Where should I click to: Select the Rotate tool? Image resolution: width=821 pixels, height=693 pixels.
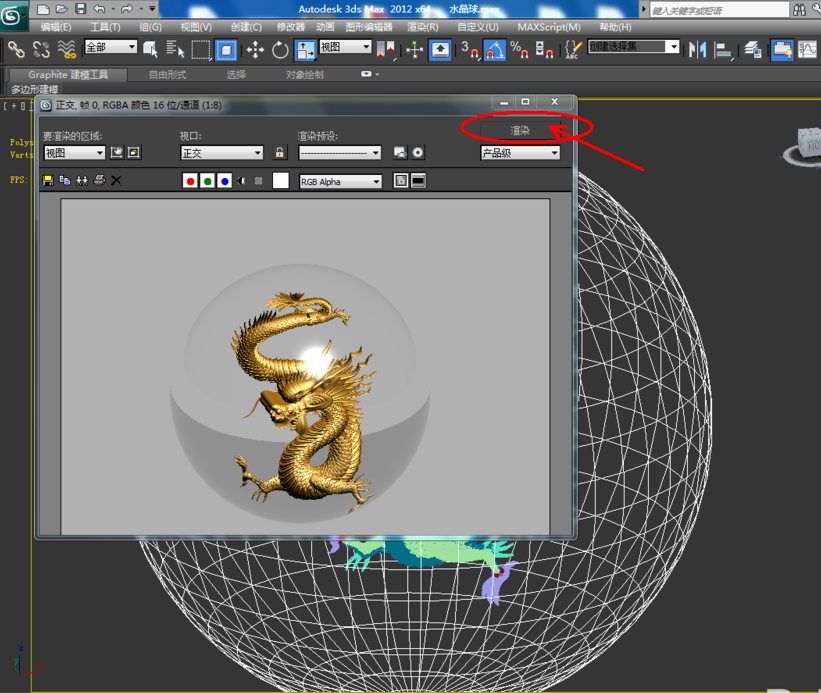[x=280, y=50]
